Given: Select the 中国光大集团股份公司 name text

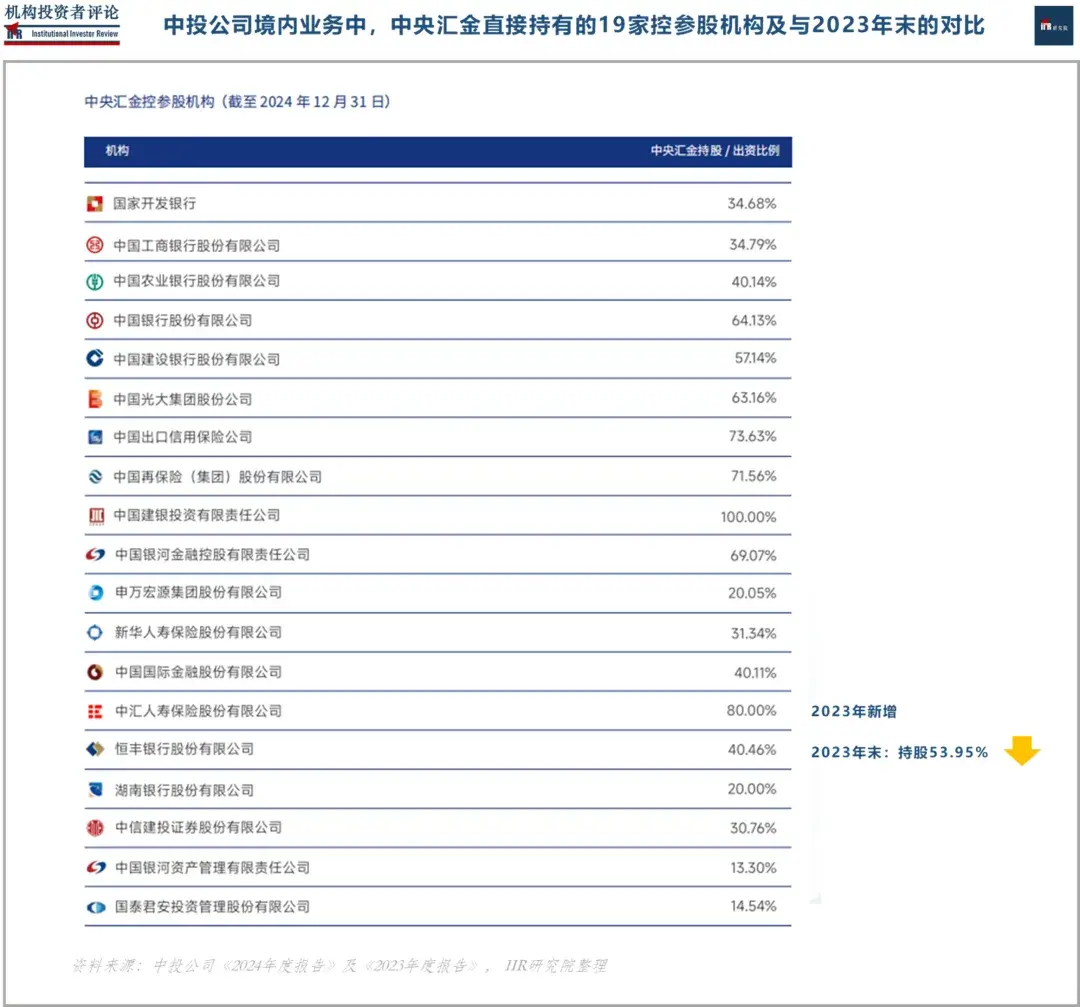Looking at the screenshot, I should pyautogui.click(x=183, y=399).
